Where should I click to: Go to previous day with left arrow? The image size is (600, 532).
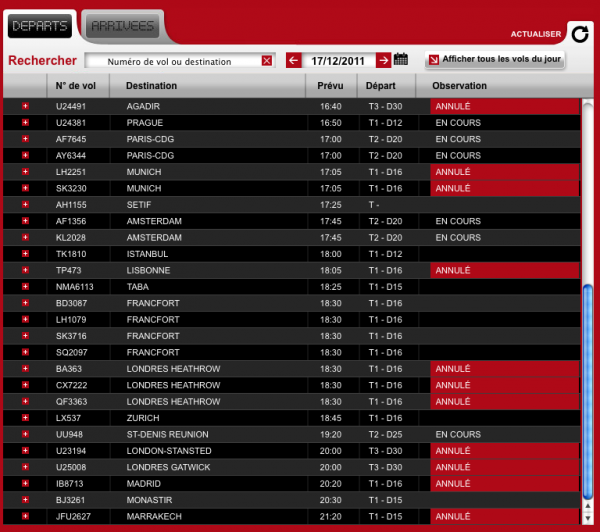[x=294, y=60]
